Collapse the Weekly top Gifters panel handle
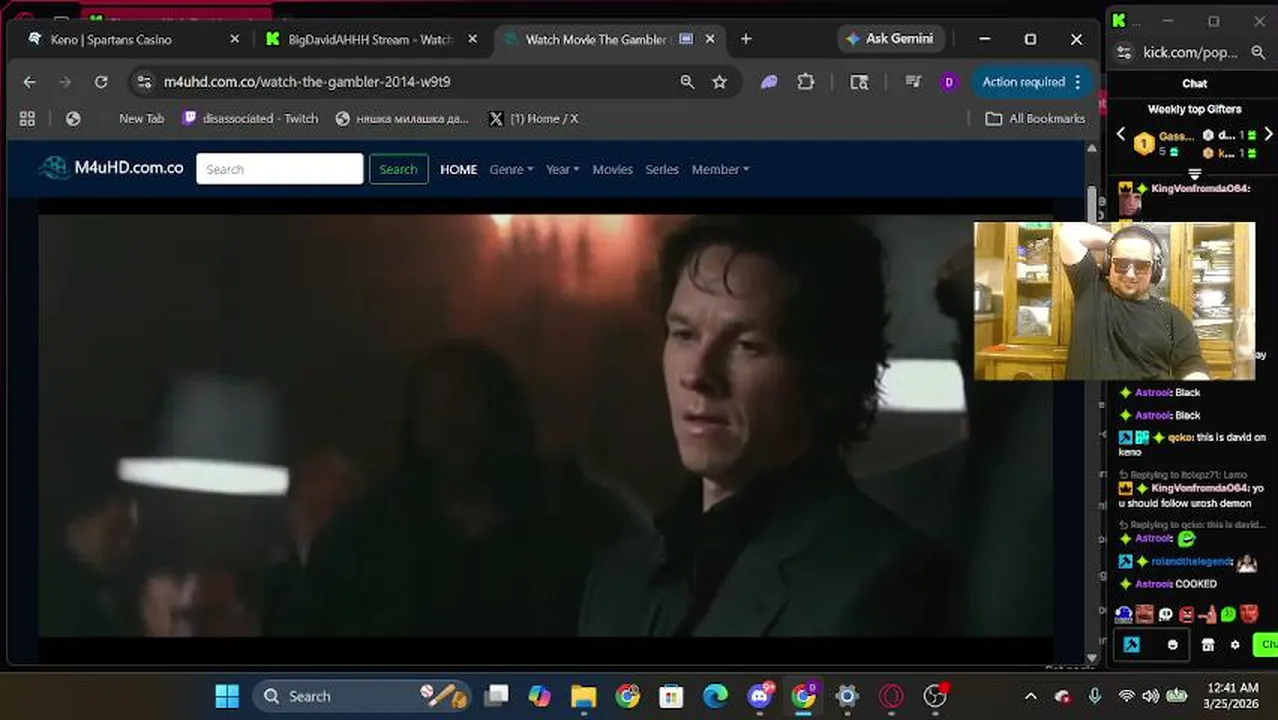1278x720 pixels. pyautogui.click(x=1194, y=175)
